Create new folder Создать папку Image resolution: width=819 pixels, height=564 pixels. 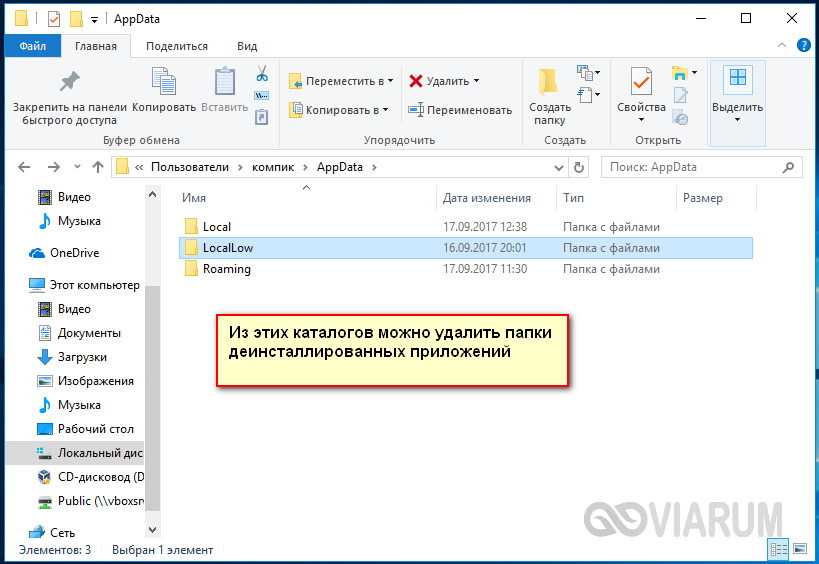click(549, 97)
